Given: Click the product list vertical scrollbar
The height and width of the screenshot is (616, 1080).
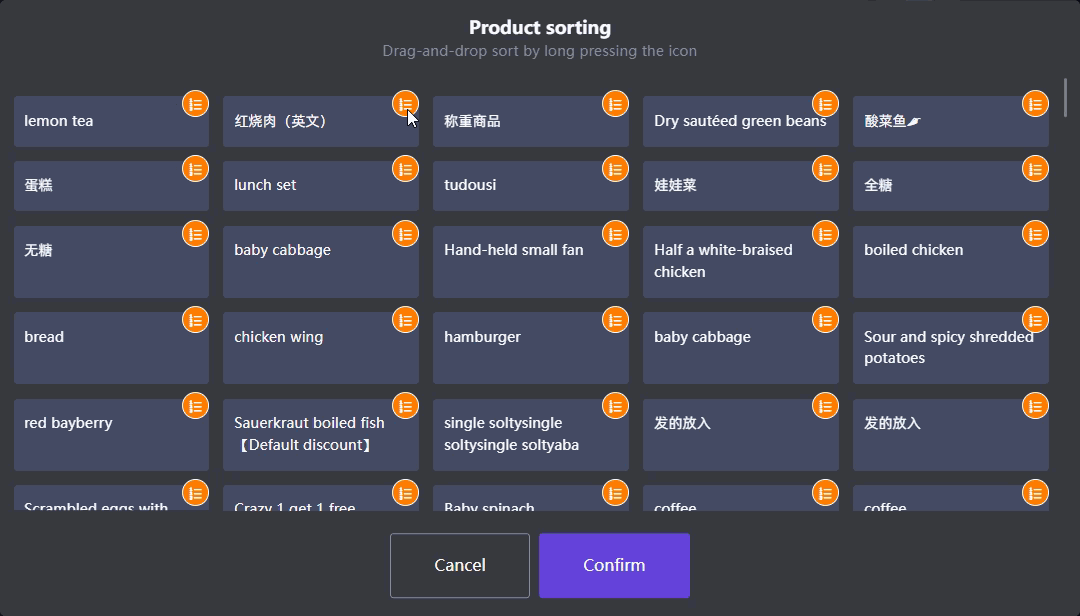Looking at the screenshot, I should point(1066,98).
